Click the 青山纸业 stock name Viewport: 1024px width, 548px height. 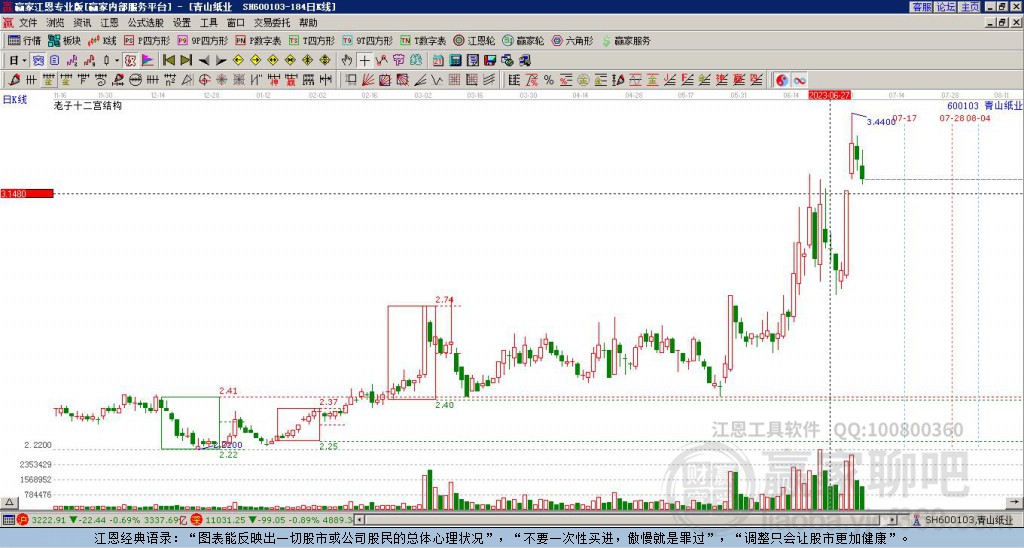[x=1002, y=106]
